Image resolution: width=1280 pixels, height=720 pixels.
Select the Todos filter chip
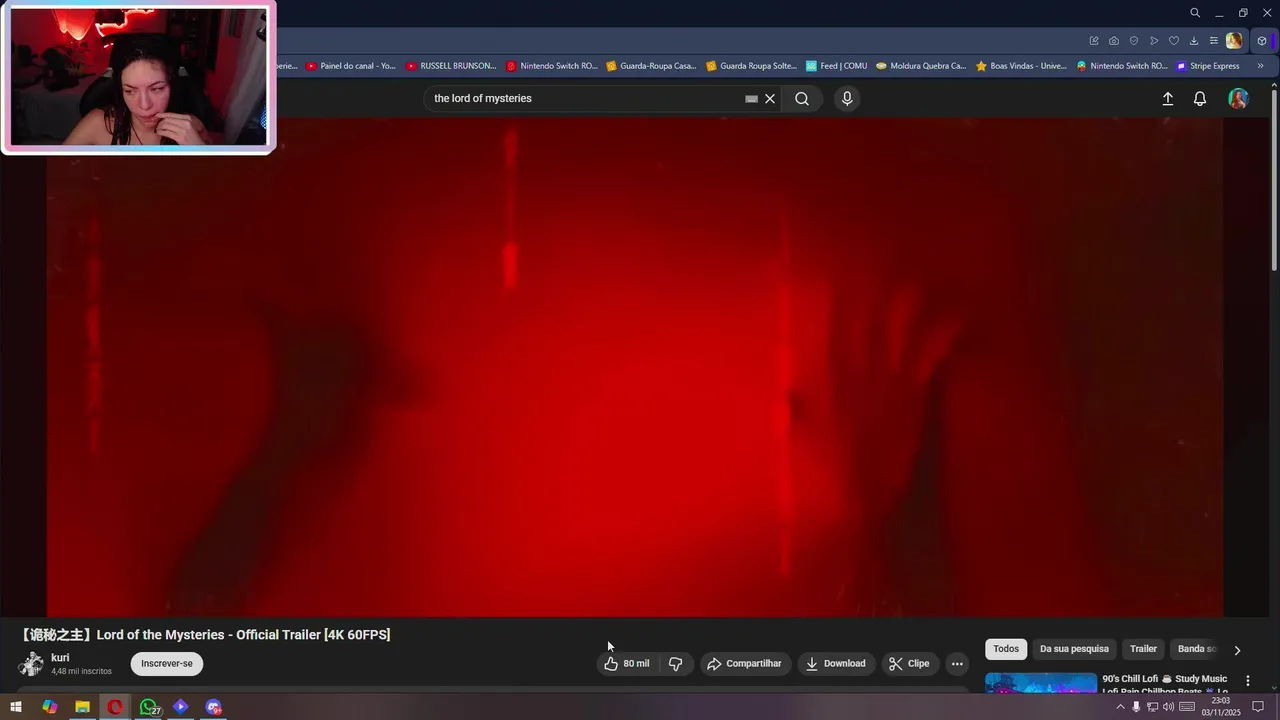coord(1006,649)
